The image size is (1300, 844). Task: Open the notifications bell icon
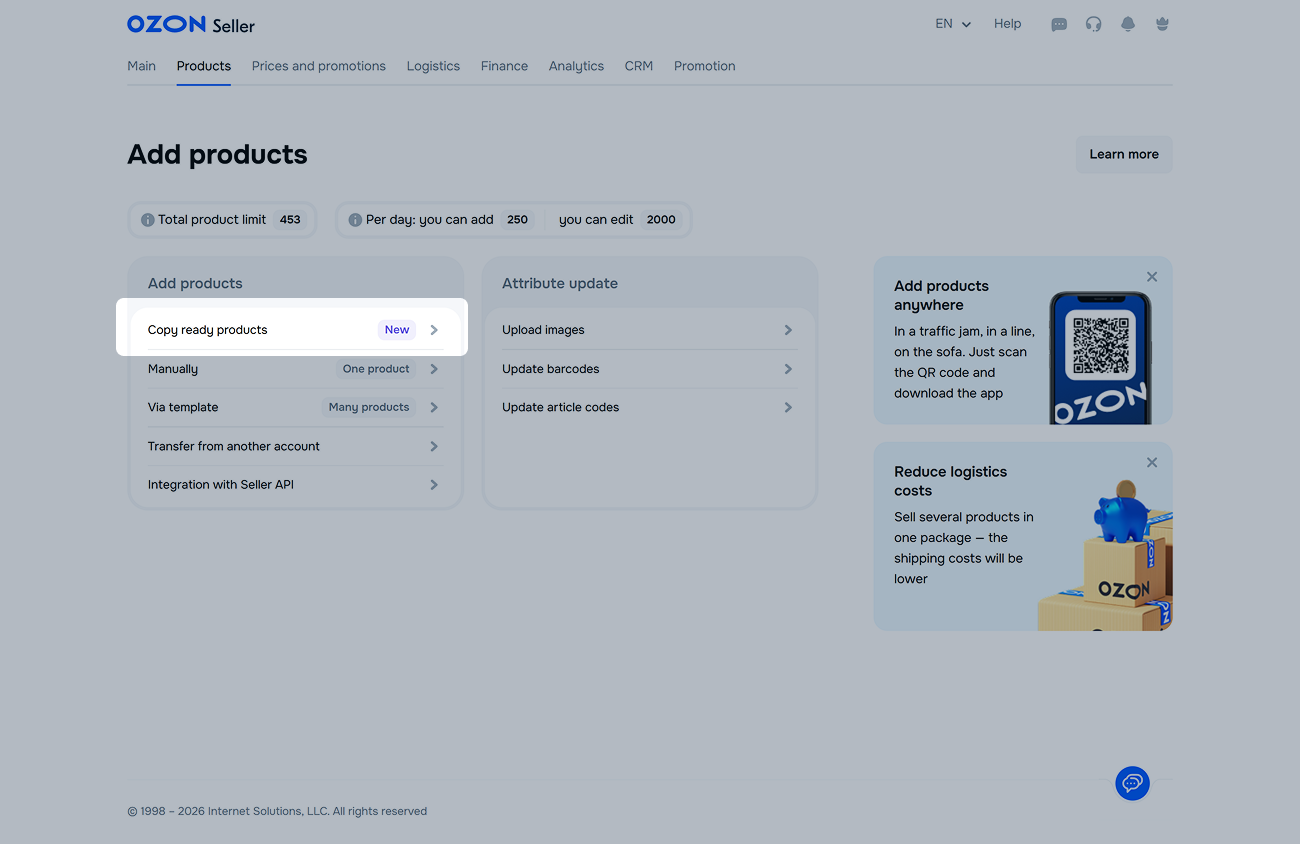(1128, 24)
